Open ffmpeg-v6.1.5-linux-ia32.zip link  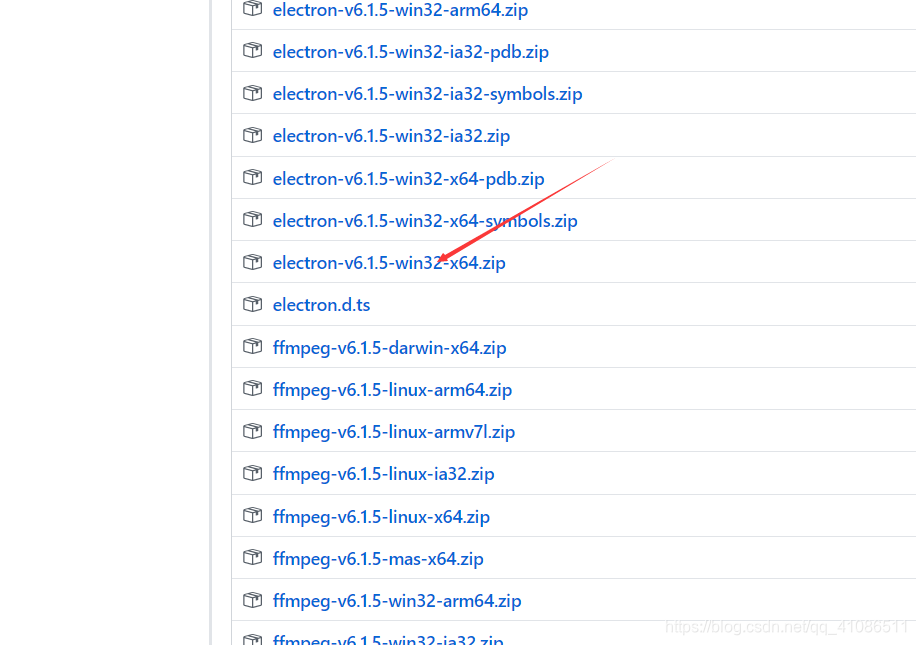pyautogui.click(x=383, y=474)
